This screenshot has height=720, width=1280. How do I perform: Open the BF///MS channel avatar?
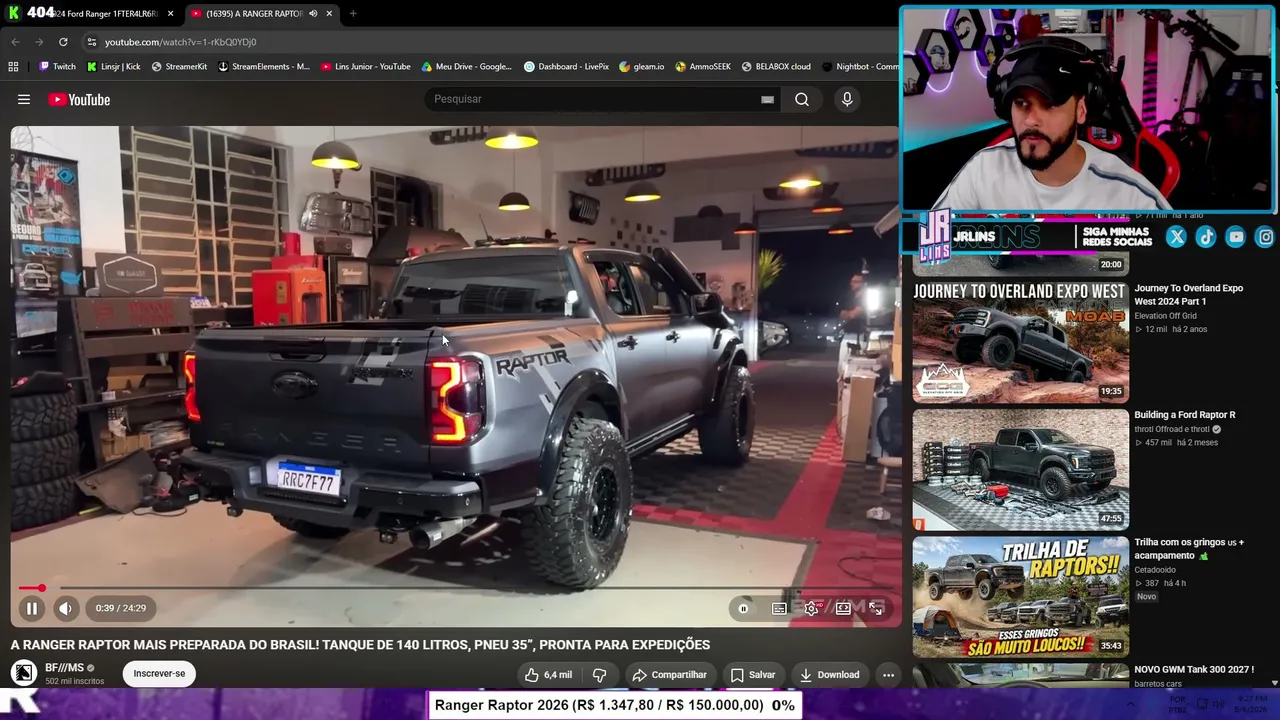[24, 673]
